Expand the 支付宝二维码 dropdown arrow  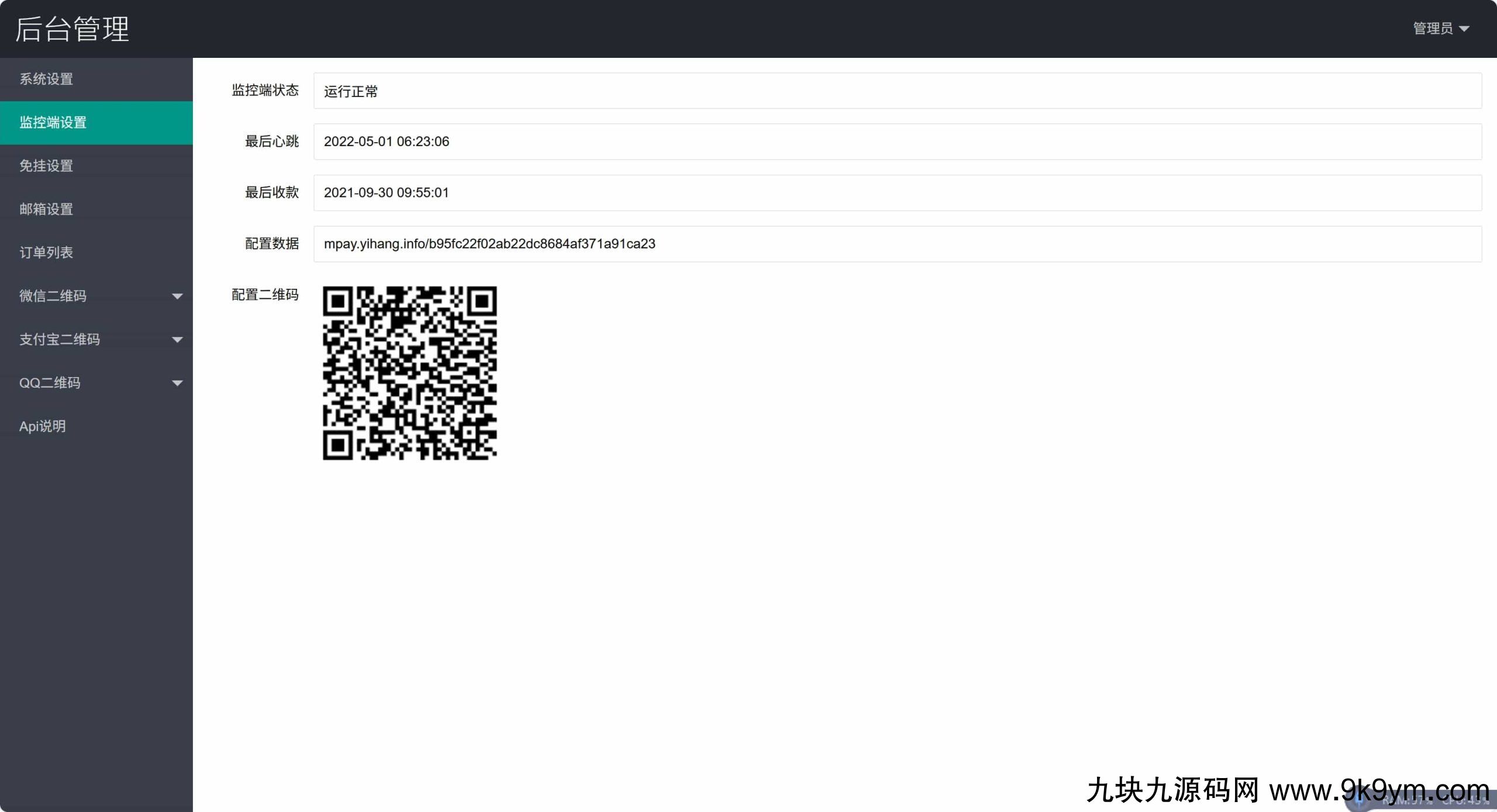(177, 340)
